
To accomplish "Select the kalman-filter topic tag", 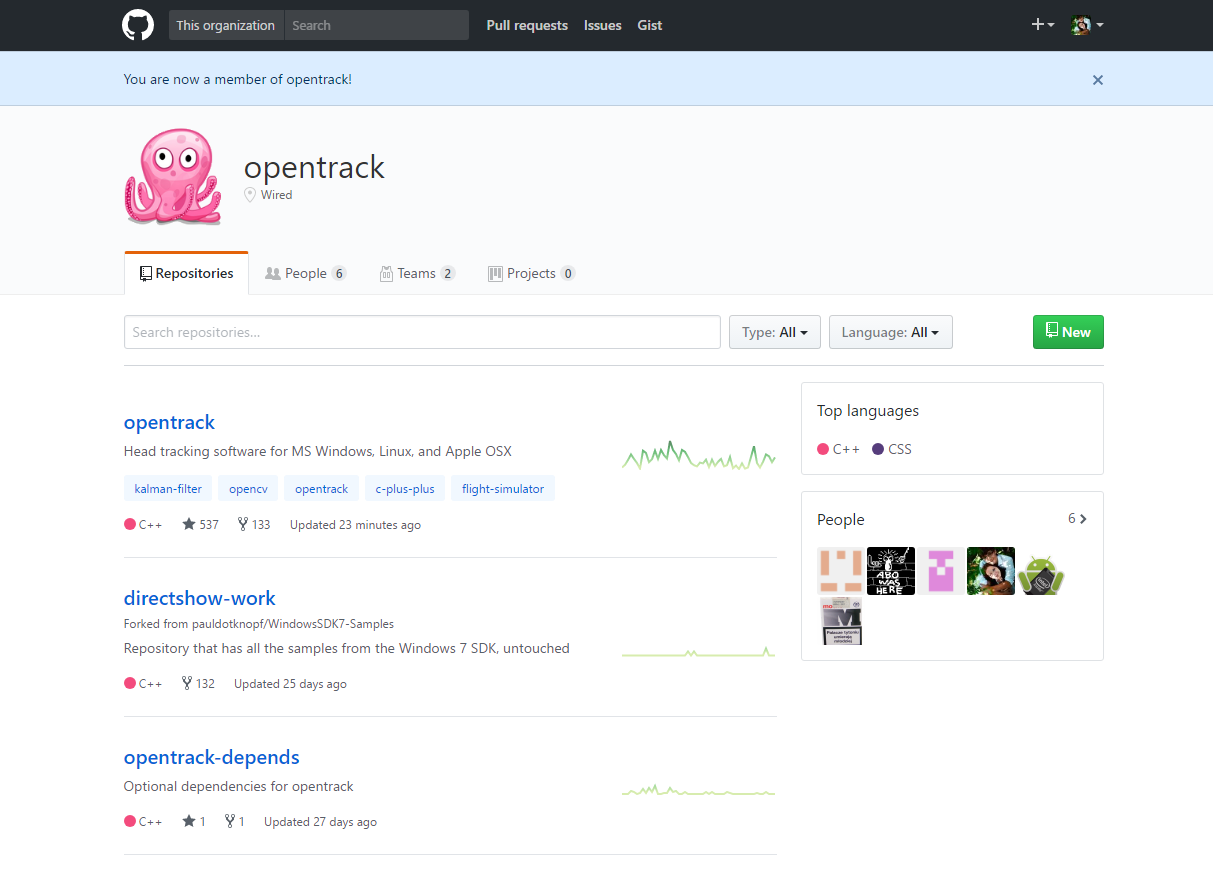I will (x=168, y=489).
